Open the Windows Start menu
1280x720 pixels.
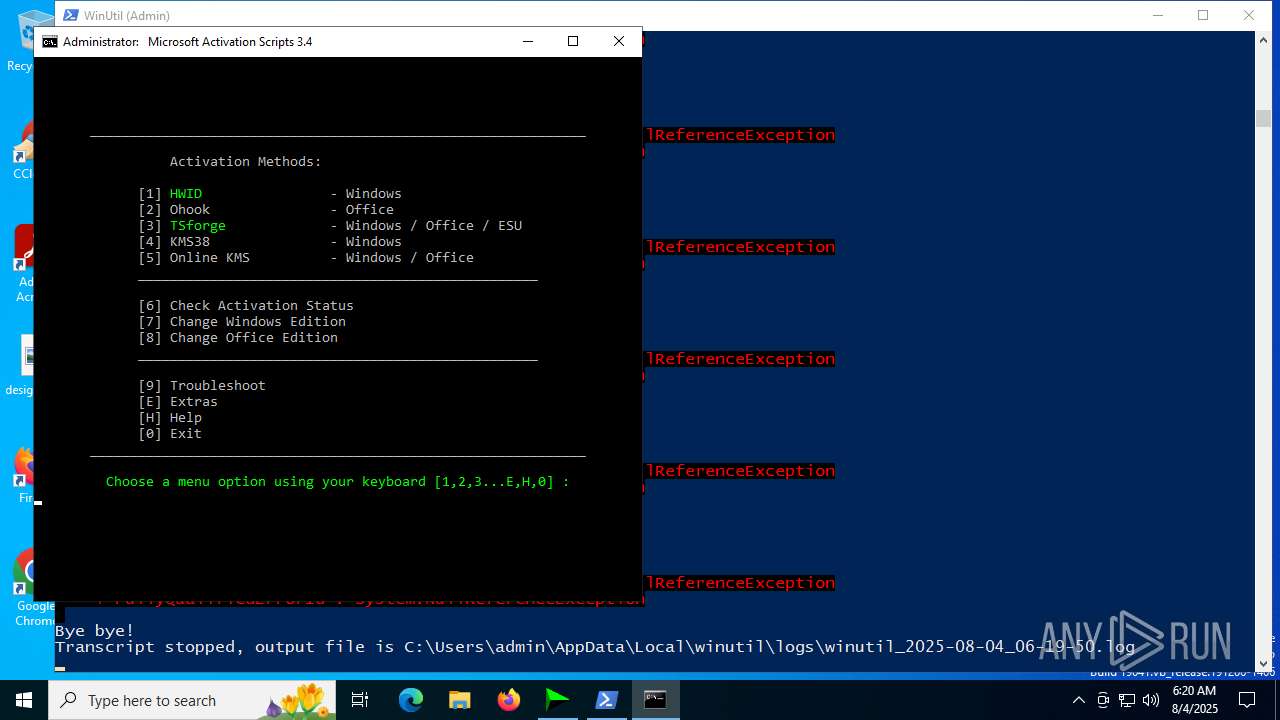point(24,700)
